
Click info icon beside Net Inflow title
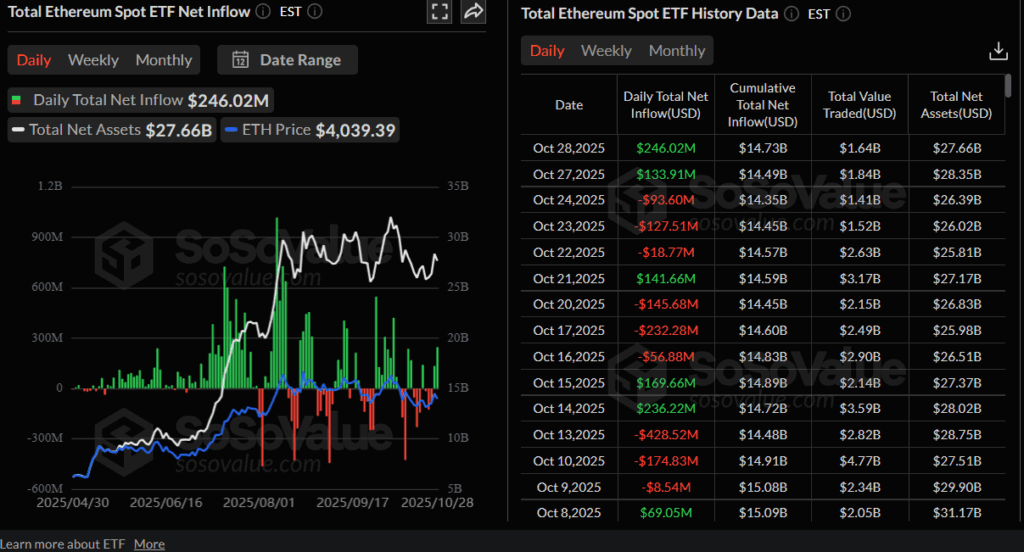[263, 11]
